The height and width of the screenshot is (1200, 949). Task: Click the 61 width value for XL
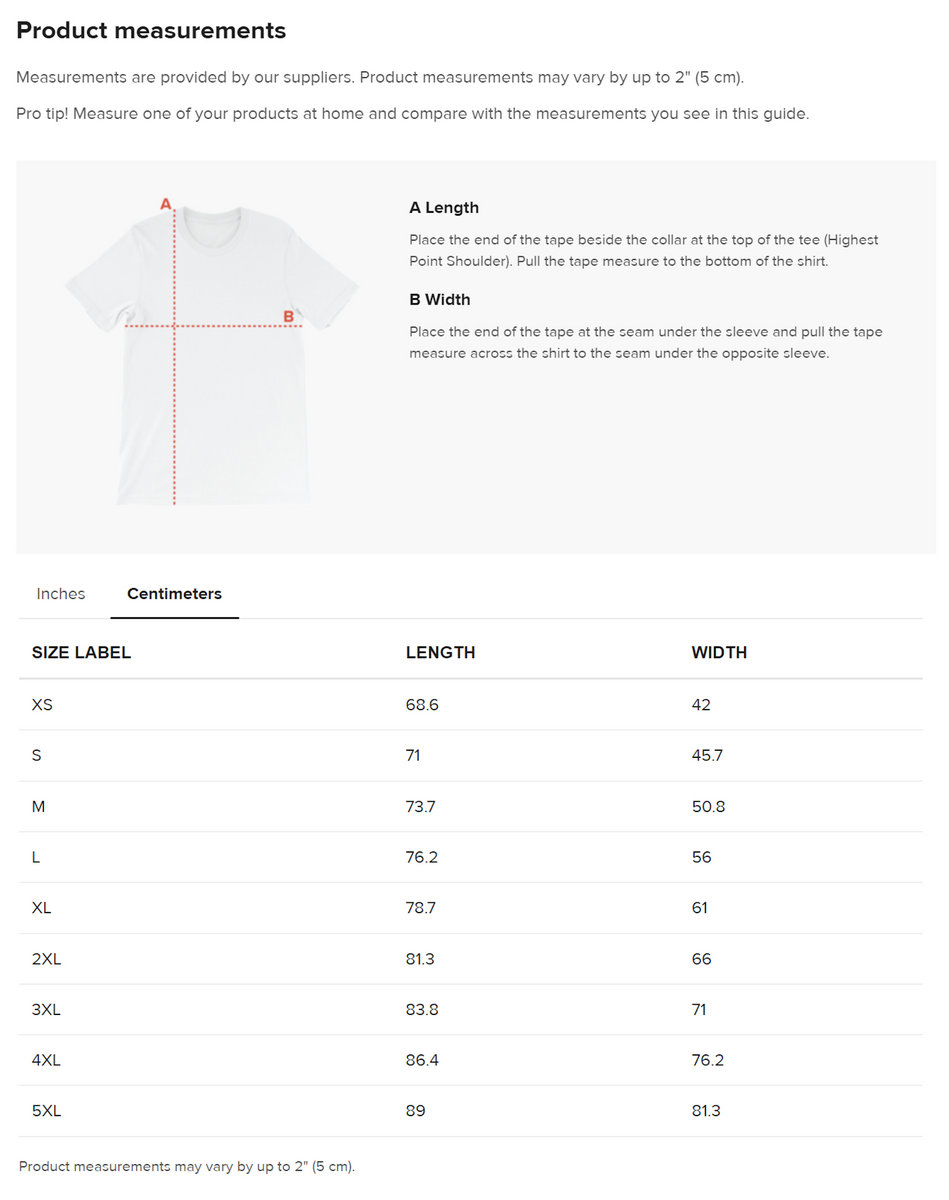click(x=700, y=908)
